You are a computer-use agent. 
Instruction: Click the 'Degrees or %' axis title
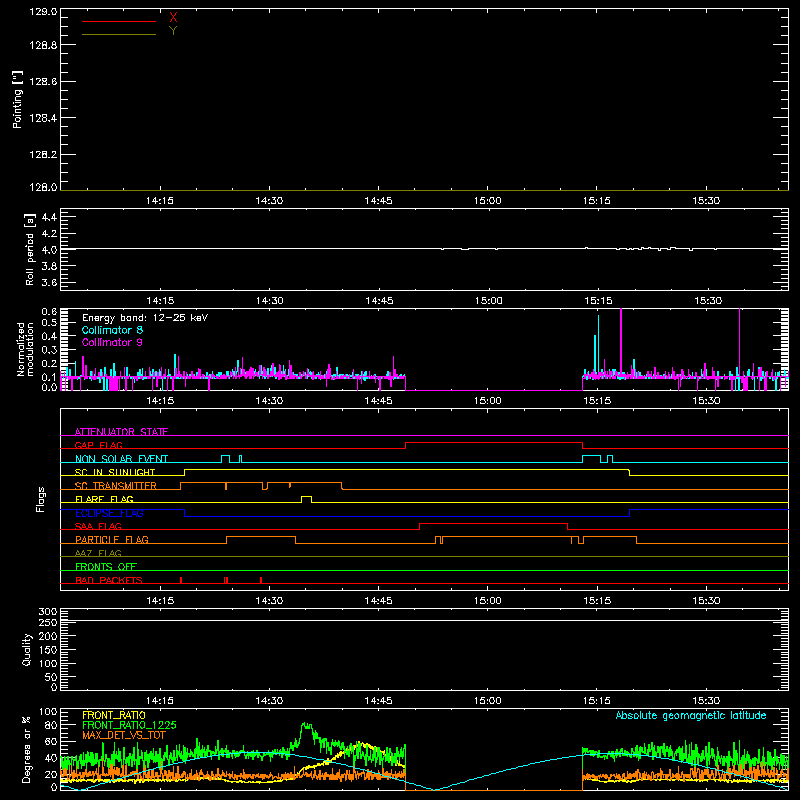[26, 749]
